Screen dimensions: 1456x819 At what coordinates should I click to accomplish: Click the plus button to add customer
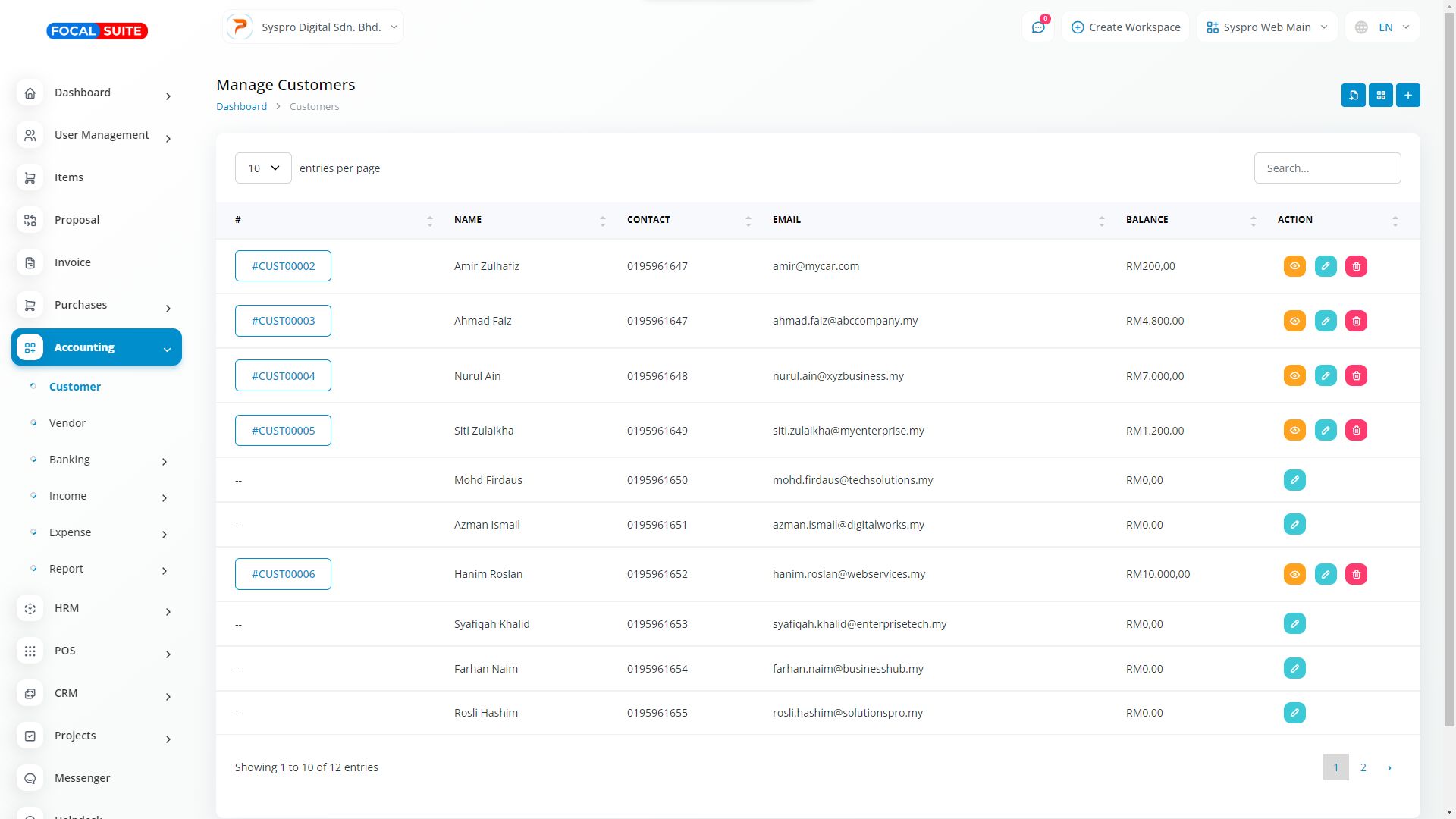(1407, 96)
